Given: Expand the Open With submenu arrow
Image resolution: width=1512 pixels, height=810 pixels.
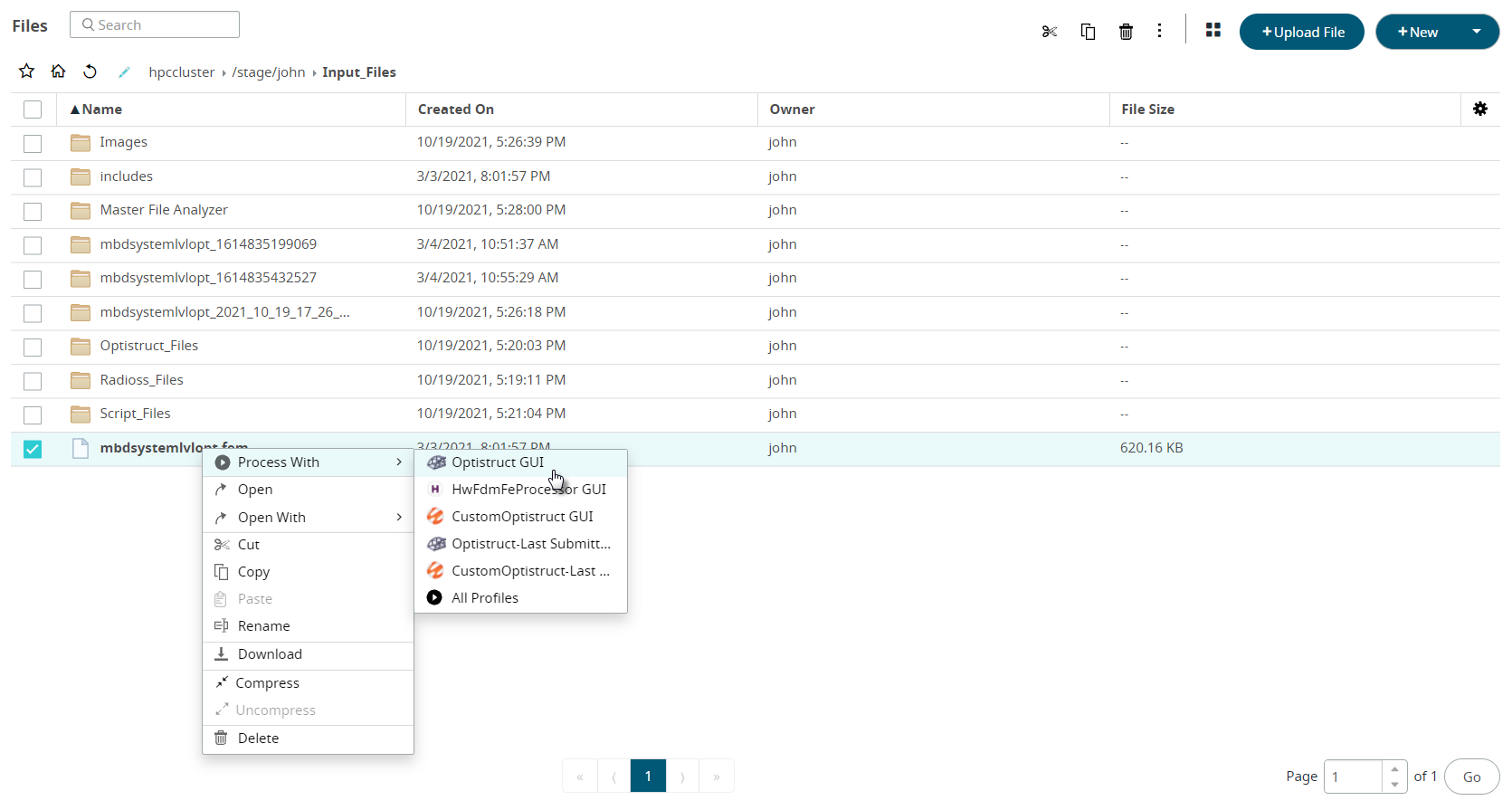Looking at the screenshot, I should pos(399,517).
